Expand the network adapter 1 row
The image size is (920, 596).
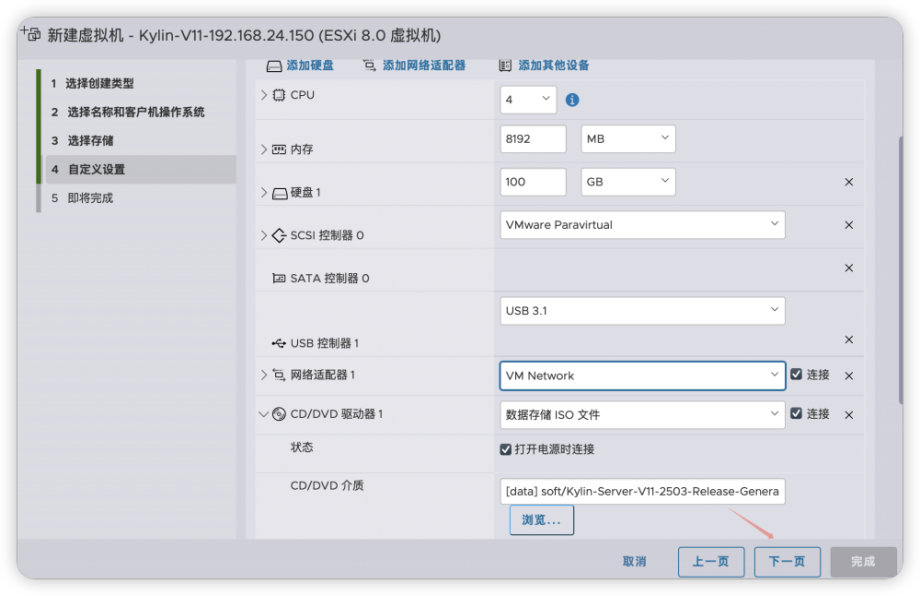[x=264, y=375]
